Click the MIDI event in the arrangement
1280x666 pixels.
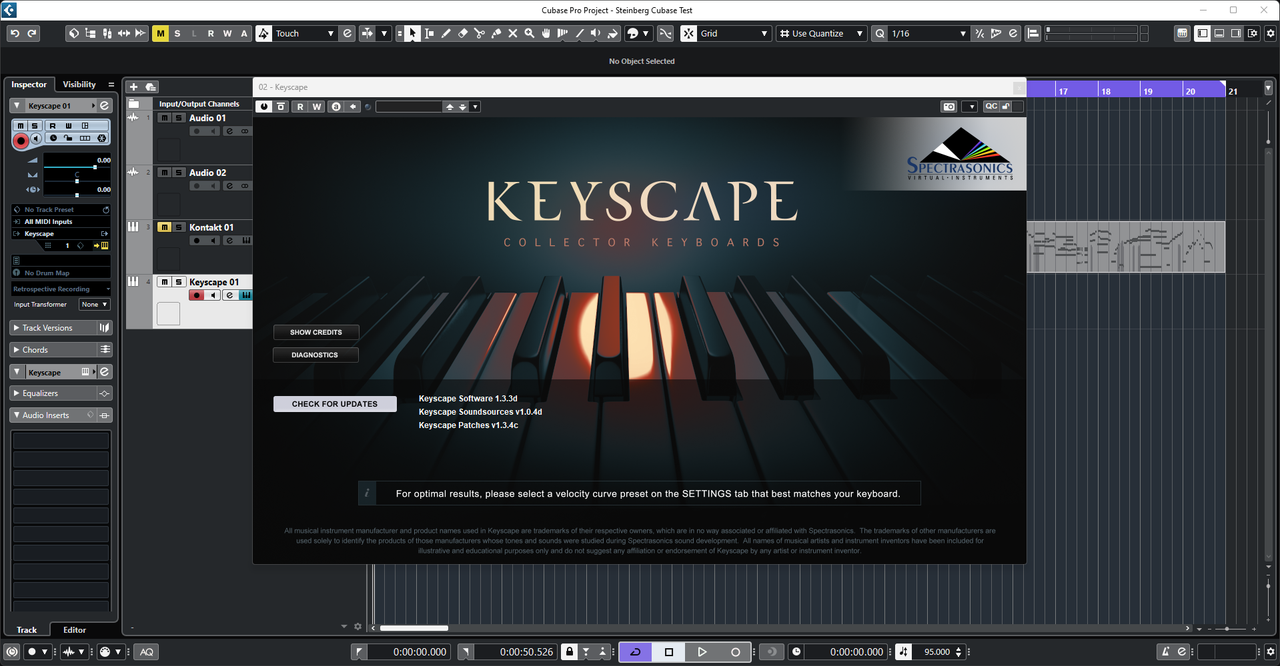[1126, 247]
